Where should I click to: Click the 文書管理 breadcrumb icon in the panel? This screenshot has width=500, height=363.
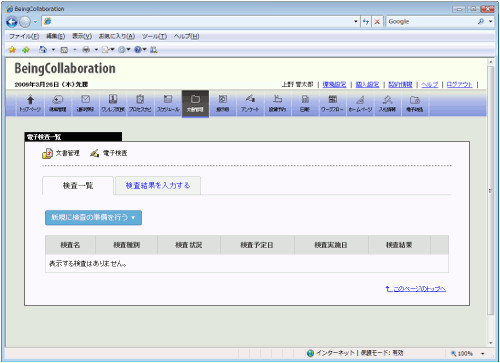pyautogui.click(x=47, y=153)
